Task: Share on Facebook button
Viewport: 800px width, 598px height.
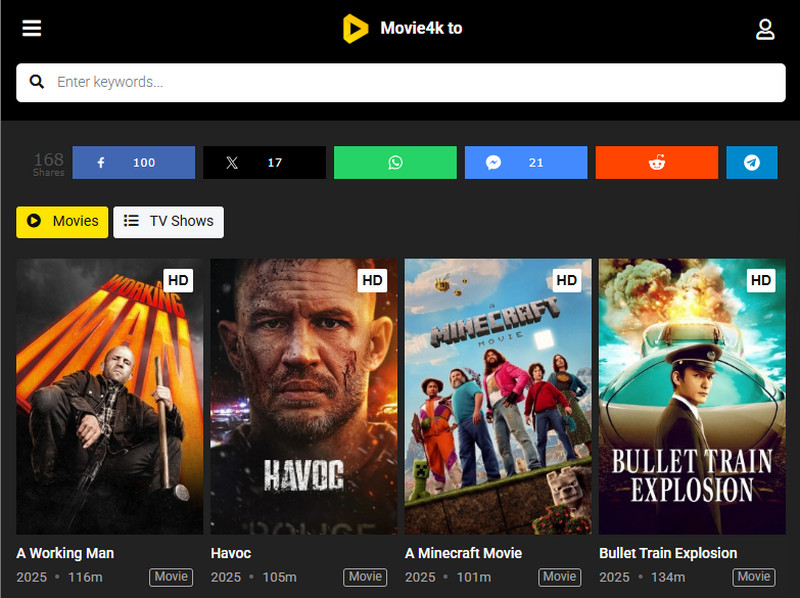Action: [134, 163]
